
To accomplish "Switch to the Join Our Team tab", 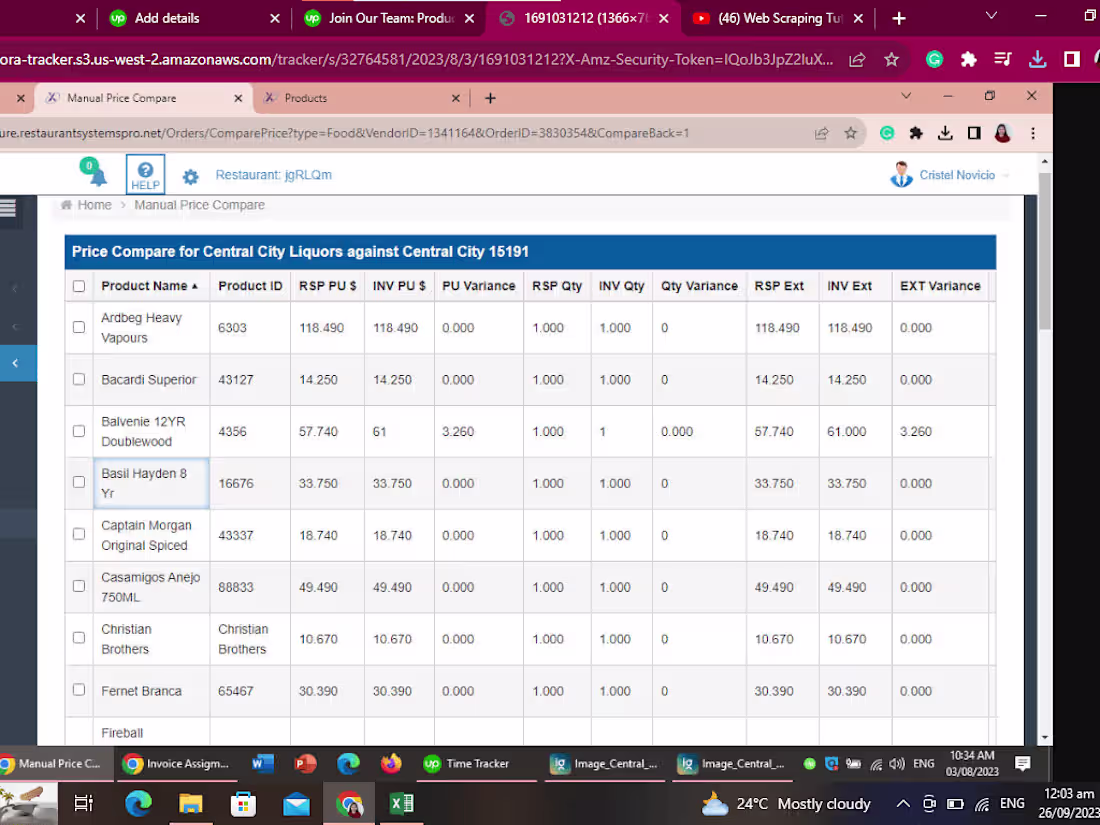I will [x=390, y=18].
